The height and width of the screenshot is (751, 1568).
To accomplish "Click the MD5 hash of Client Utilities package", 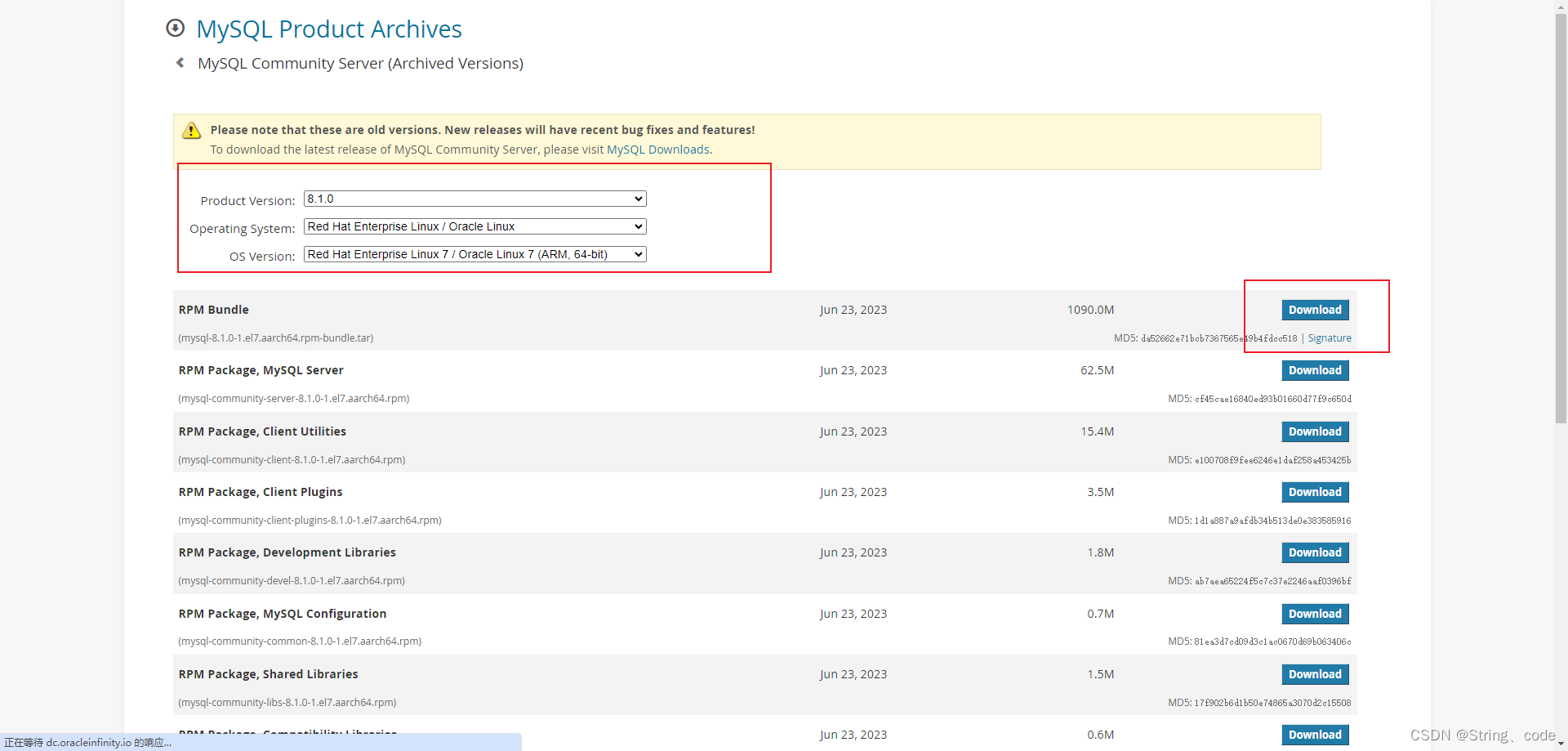I will point(1273,460).
